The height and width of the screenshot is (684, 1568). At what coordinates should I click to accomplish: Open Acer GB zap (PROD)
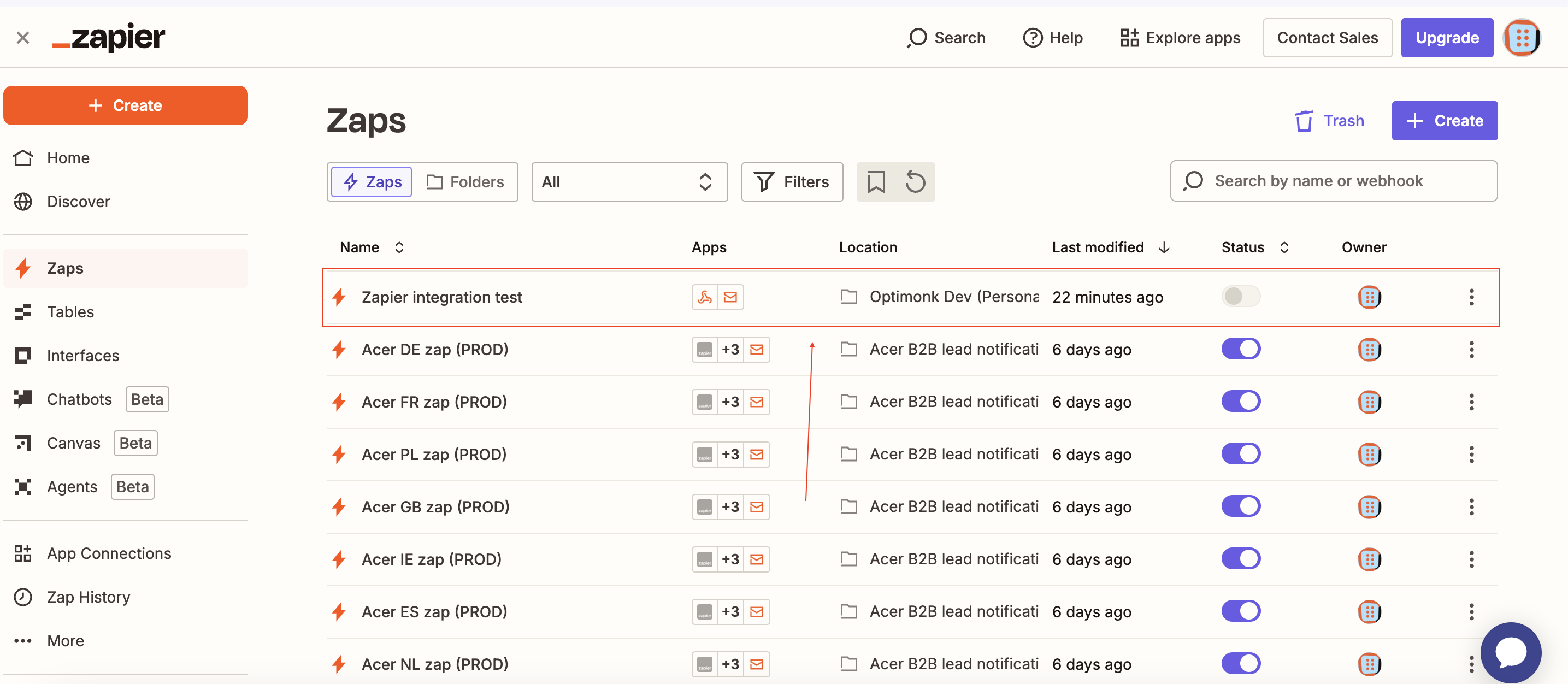pos(435,506)
